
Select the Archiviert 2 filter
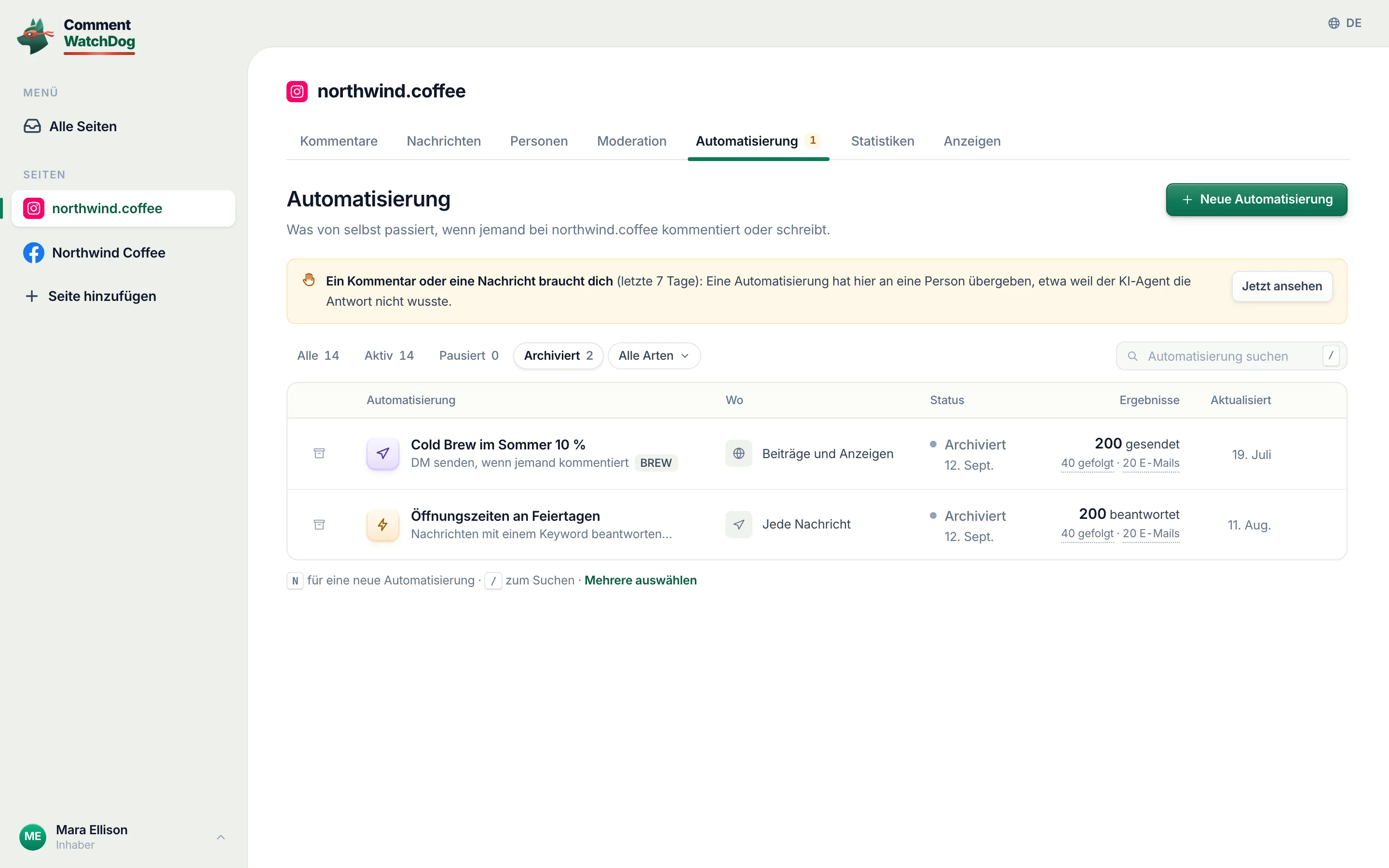click(558, 356)
